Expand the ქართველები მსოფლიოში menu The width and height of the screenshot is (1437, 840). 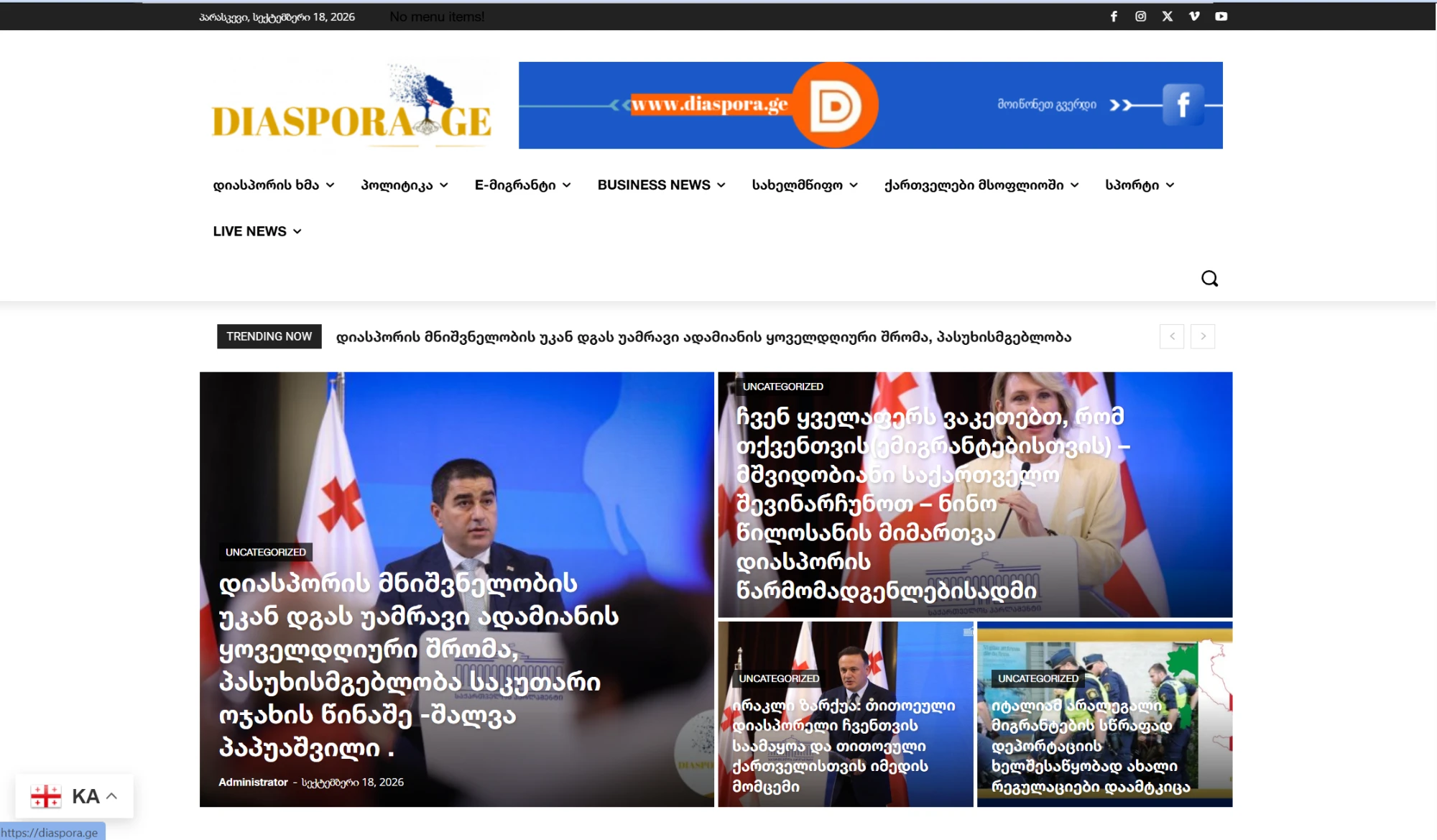pyautogui.click(x=981, y=185)
